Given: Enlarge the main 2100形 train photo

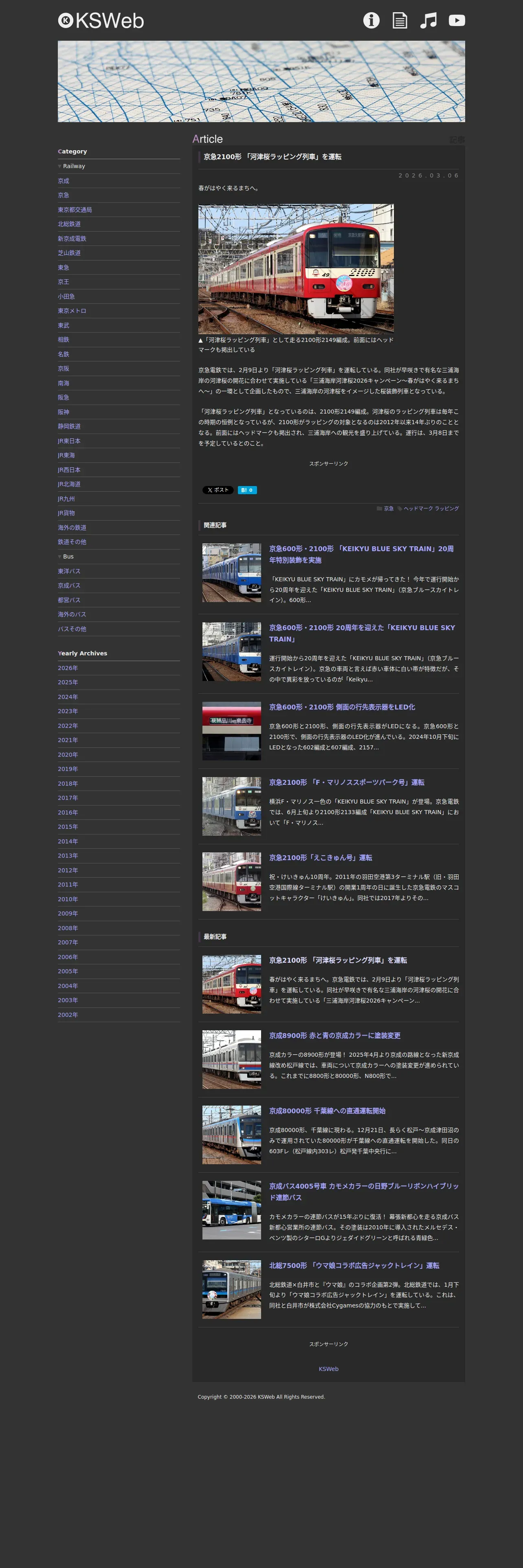Looking at the screenshot, I should pyautogui.click(x=296, y=269).
